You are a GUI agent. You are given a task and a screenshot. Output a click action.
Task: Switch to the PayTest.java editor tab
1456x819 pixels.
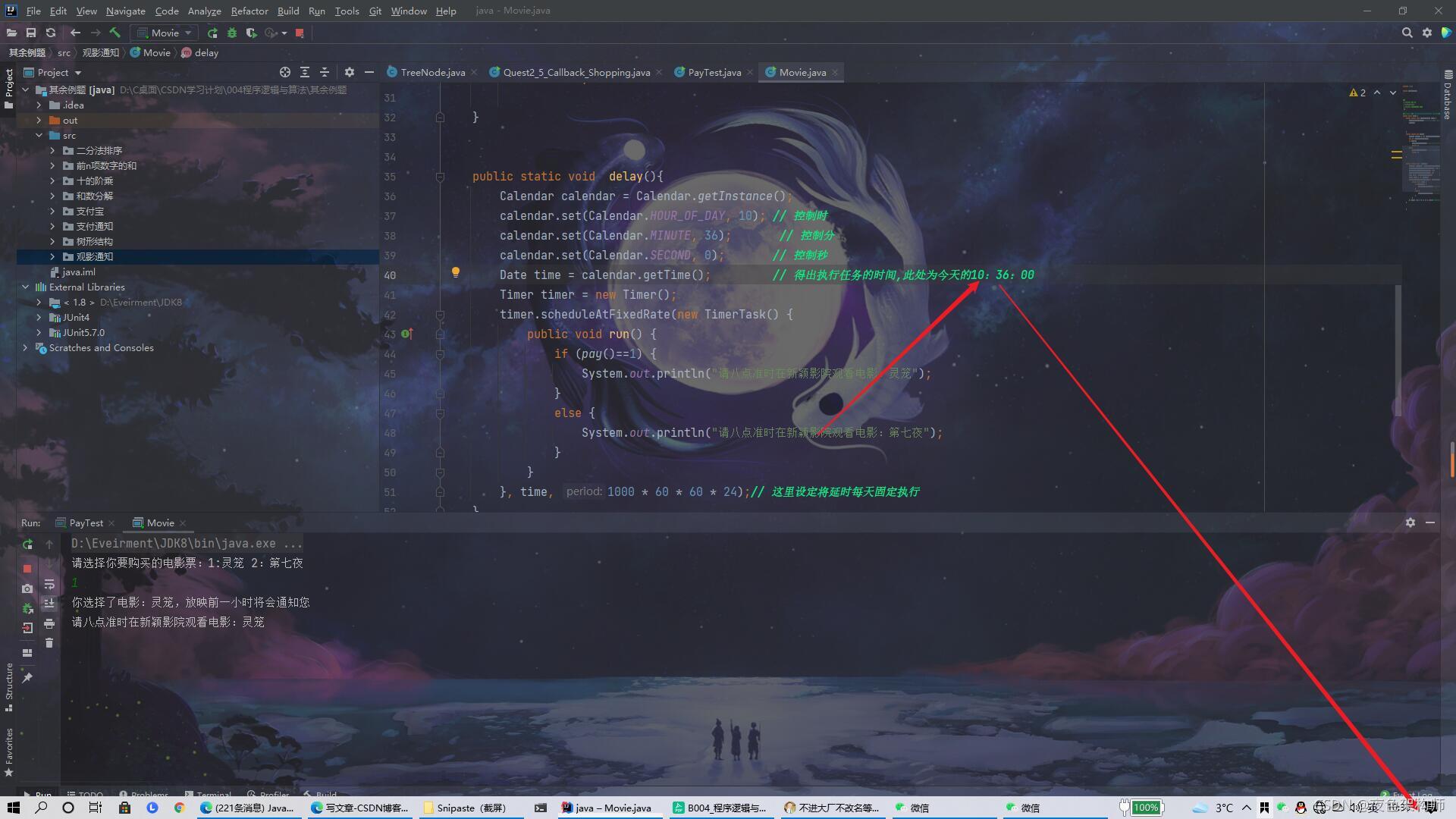[x=714, y=72]
